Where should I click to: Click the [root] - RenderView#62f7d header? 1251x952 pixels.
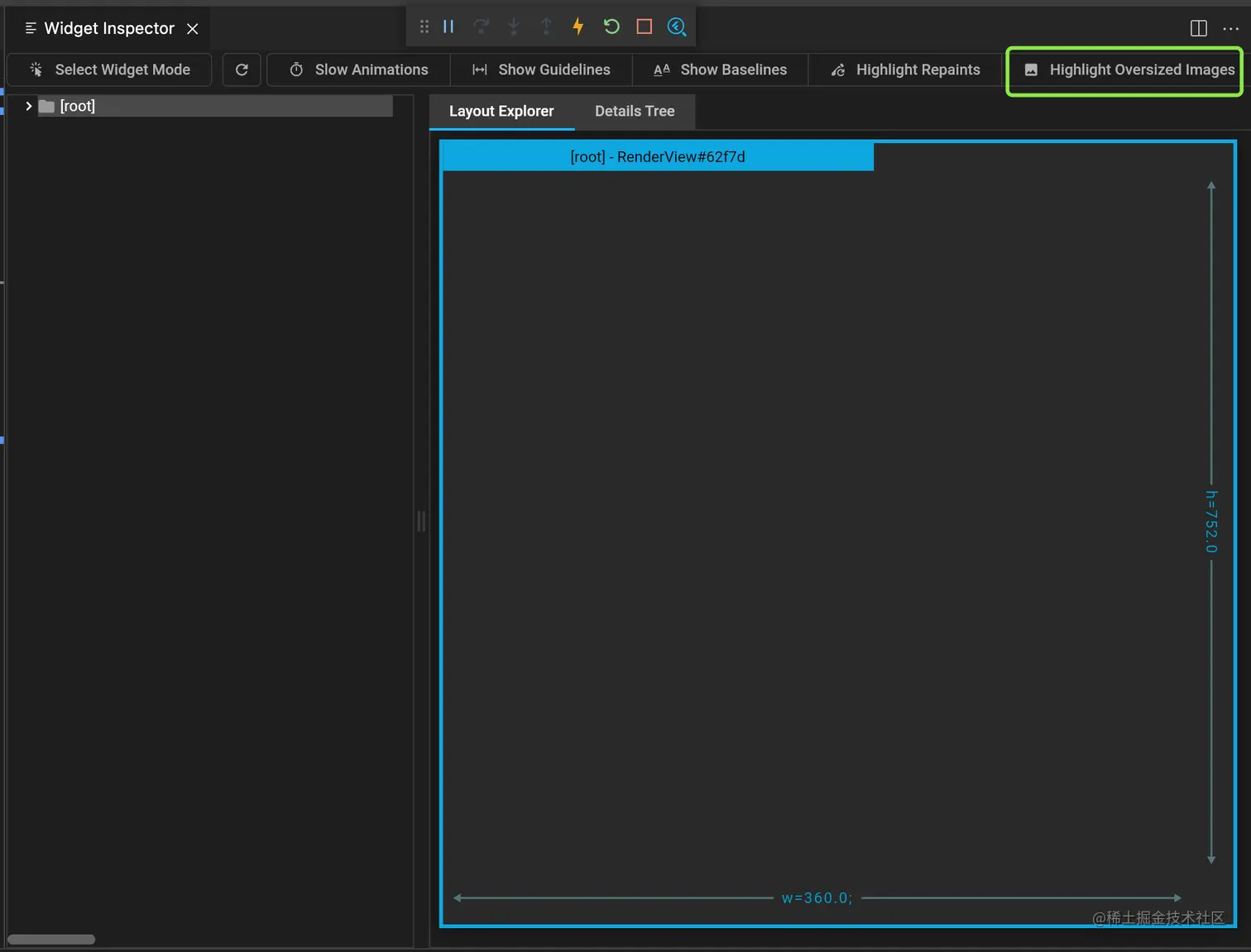(x=658, y=157)
